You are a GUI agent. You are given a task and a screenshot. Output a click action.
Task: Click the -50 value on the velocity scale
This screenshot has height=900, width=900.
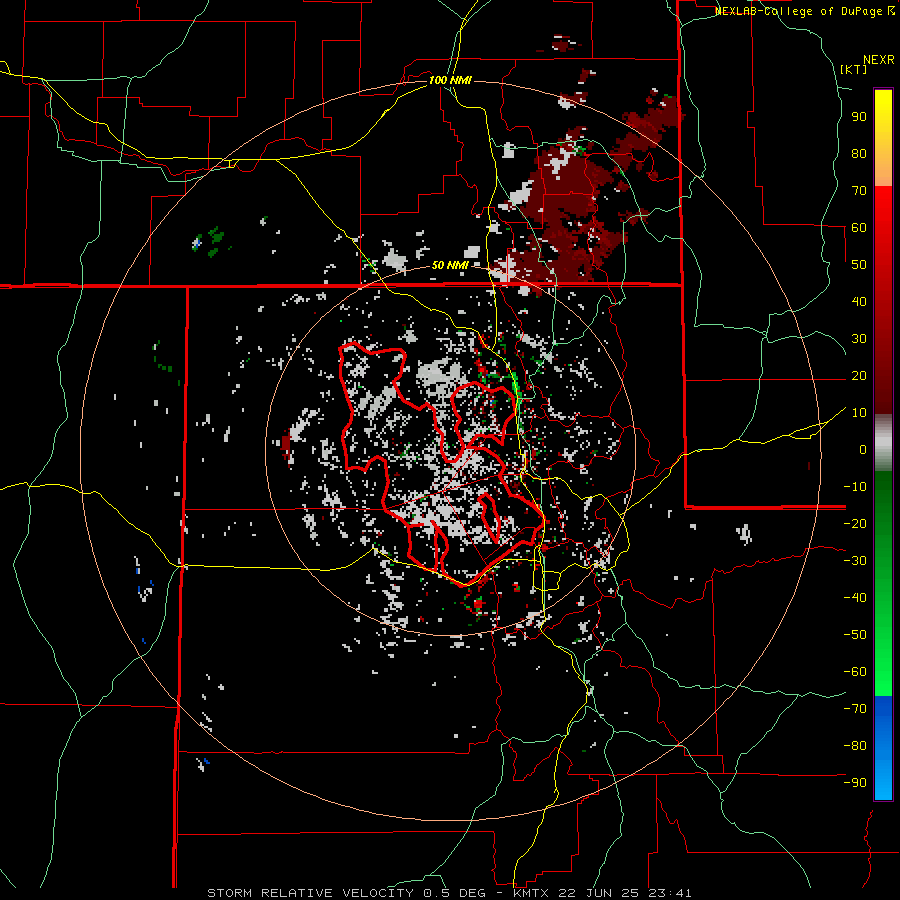coord(855,635)
